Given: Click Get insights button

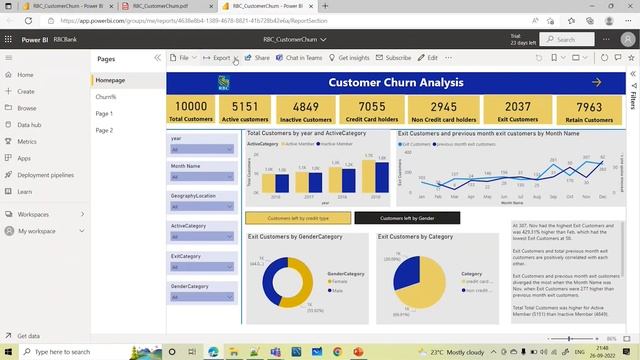Looking at the screenshot, I should click(349, 58).
